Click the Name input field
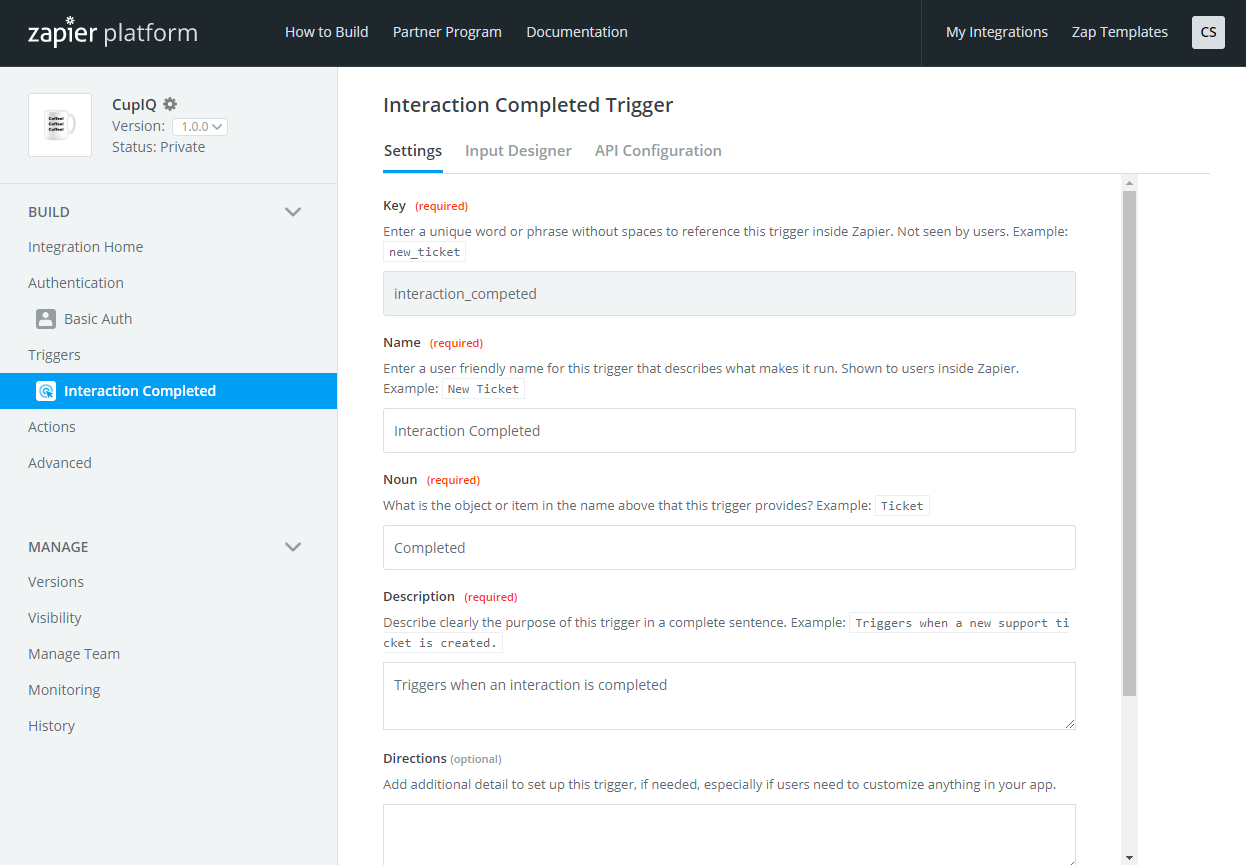1246x865 pixels. point(729,431)
